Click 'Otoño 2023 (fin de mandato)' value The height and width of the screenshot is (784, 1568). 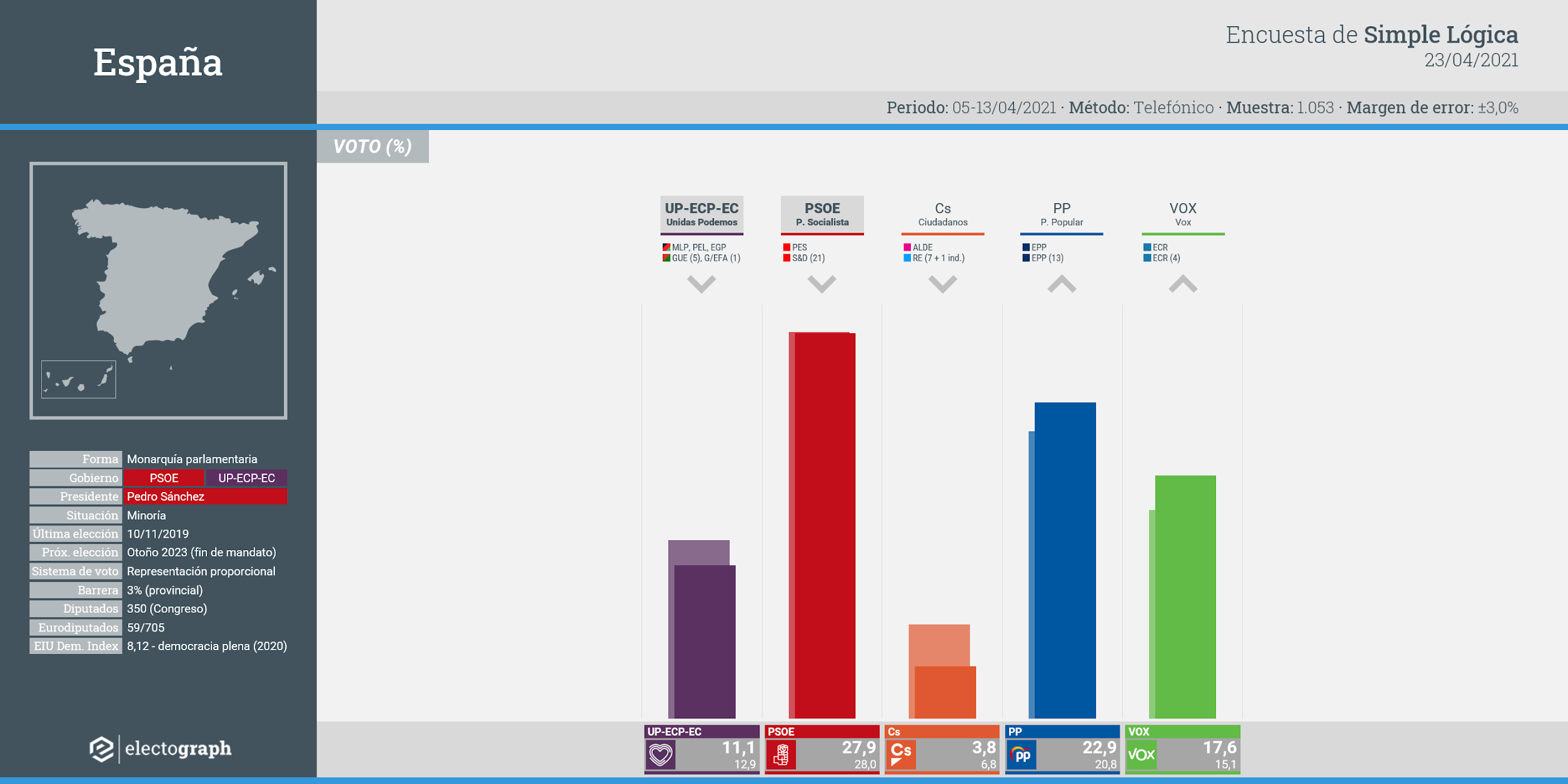pos(201,553)
